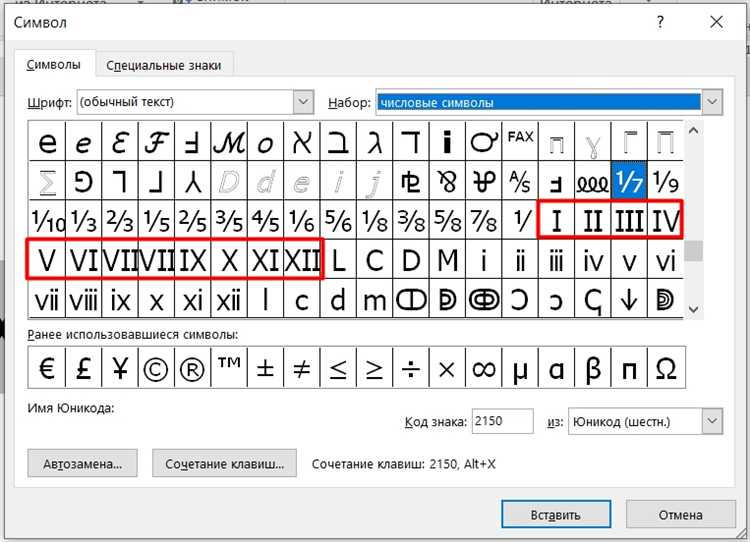Image resolution: width=750 pixels, height=542 pixels.
Task: Pick the trademark sign from recent symbols
Action: (229, 368)
